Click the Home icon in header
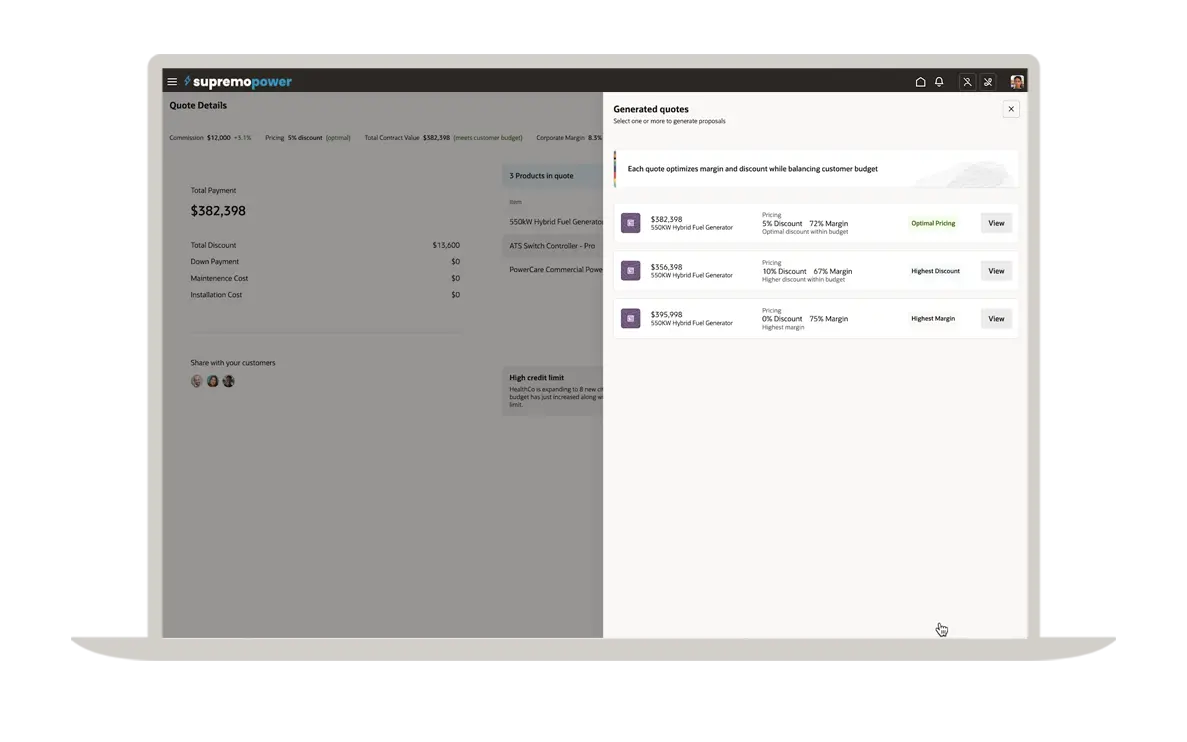Image resolution: width=1187 pixels, height=742 pixels. click(920, 82)
